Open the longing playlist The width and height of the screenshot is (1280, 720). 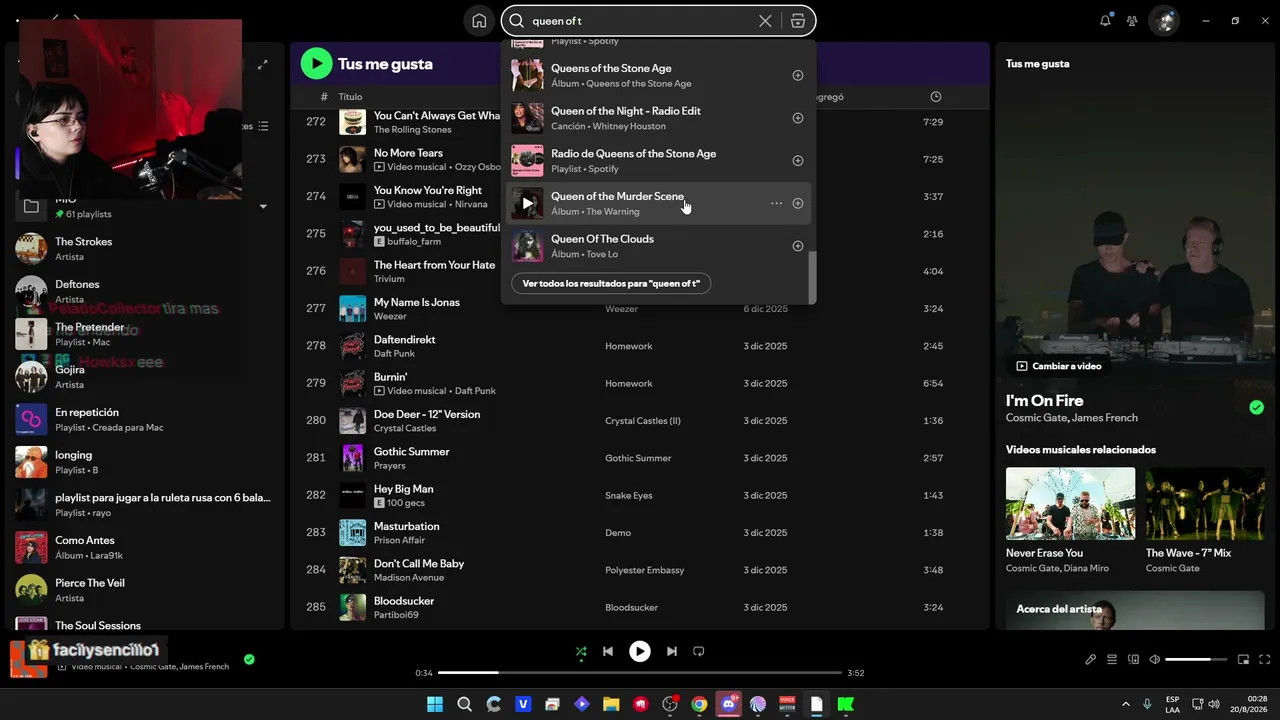[143, 462]
